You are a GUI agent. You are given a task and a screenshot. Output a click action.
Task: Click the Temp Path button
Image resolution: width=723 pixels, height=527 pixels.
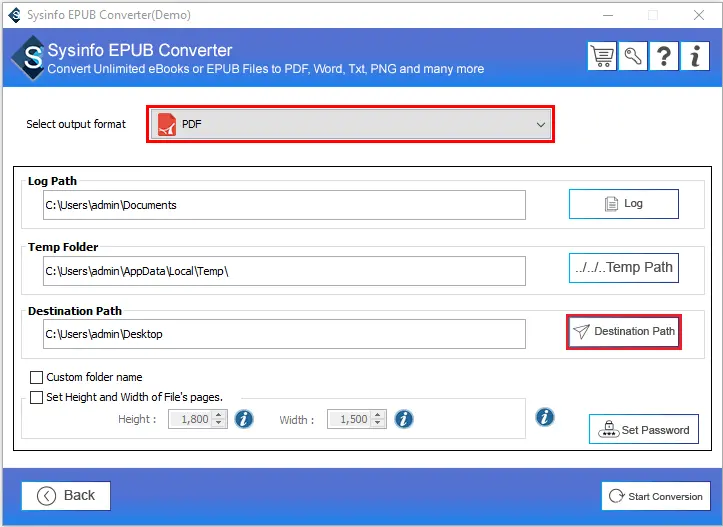623,267
